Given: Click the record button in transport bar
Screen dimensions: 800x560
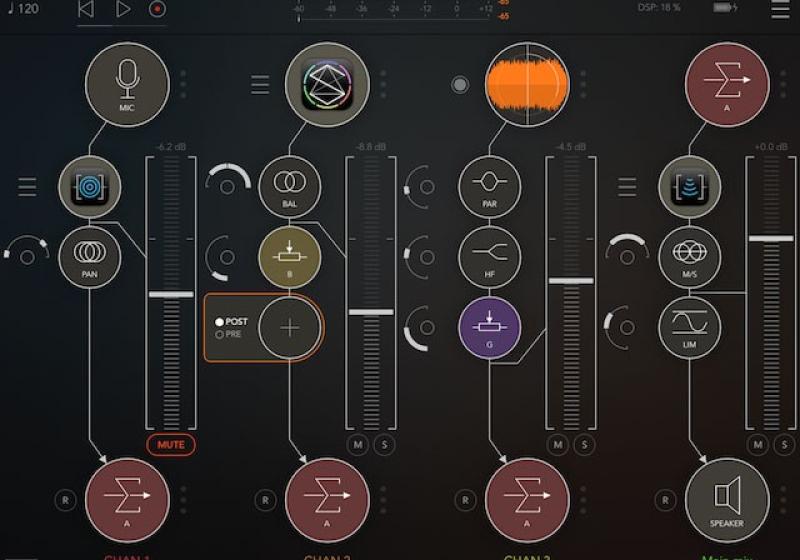Looking at the screenshot, I should pos(157,9).
